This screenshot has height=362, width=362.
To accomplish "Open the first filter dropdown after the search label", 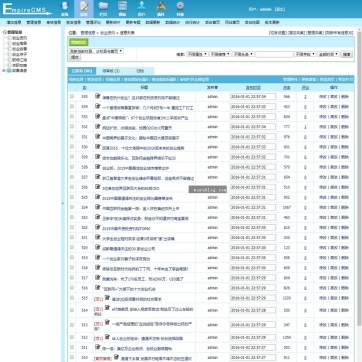I will pos(197,54).
